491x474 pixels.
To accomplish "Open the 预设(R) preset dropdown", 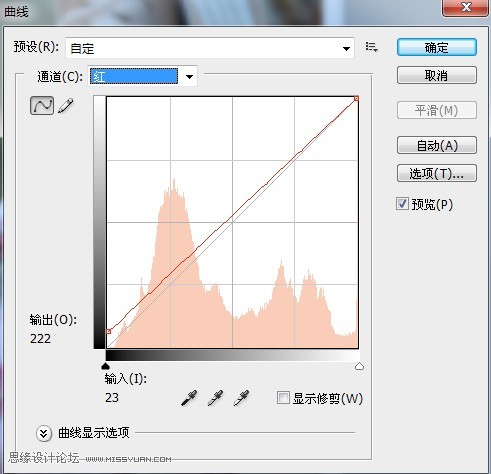I will tap(210, 48).
